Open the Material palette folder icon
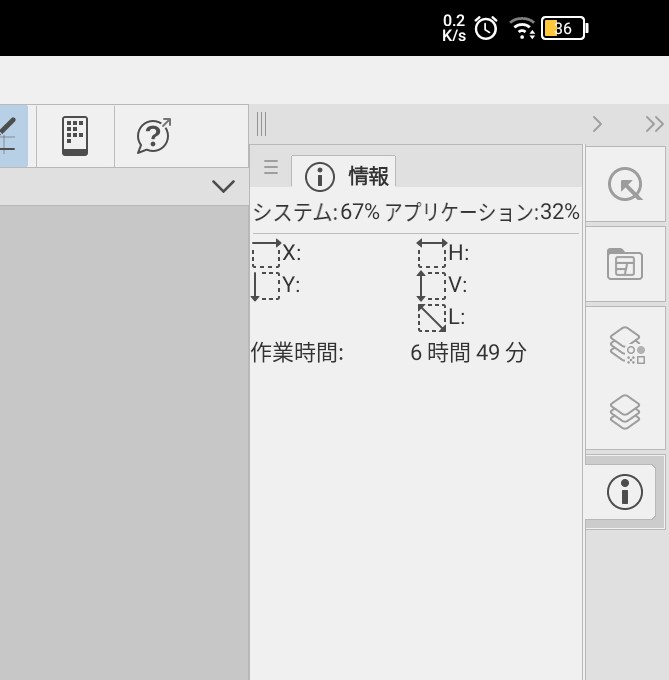Viewport: 669px width, 680px height. (625, 264)
